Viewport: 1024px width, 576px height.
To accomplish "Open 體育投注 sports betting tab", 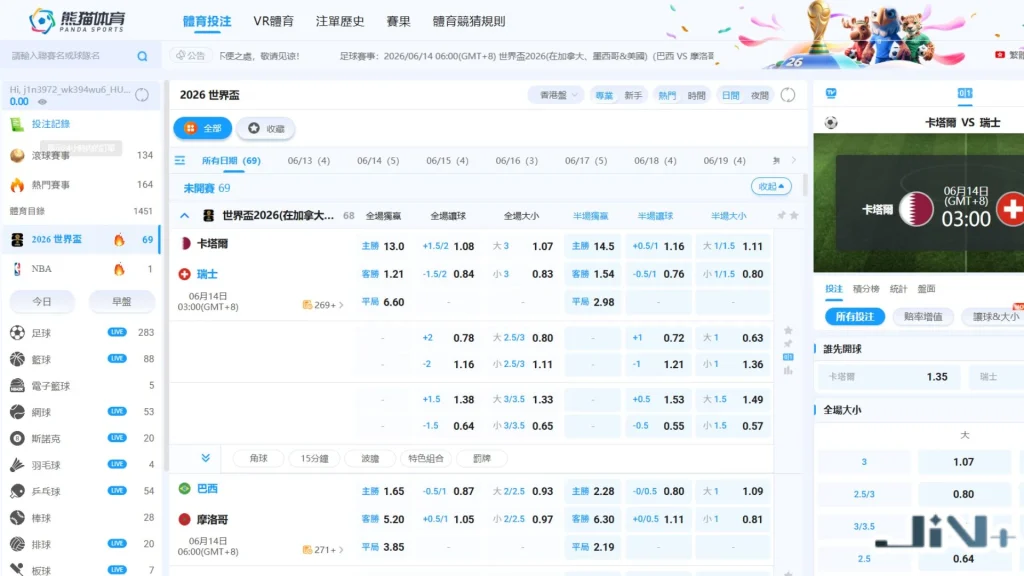I will click(x=207, y=22).
